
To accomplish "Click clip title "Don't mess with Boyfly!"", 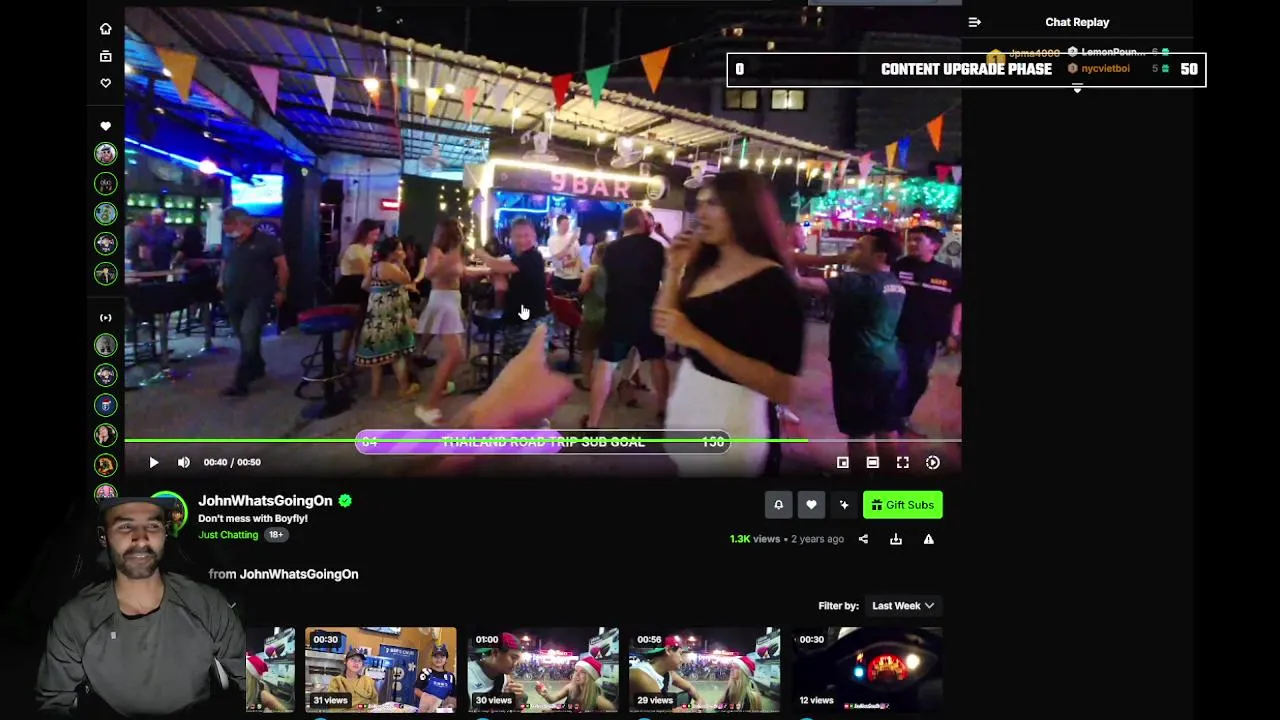I will 253,519.
